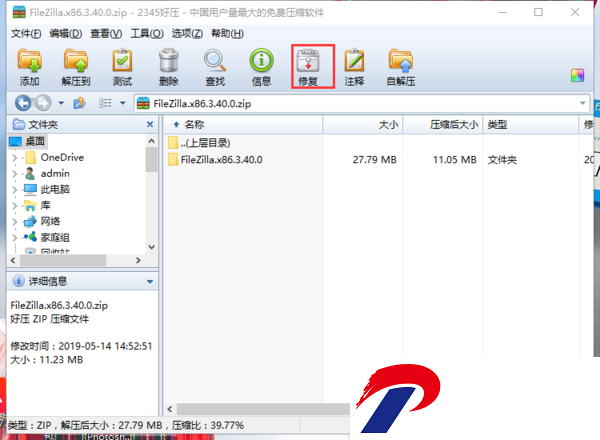Click the folder tree scroll right arrow

pos(138,261)
